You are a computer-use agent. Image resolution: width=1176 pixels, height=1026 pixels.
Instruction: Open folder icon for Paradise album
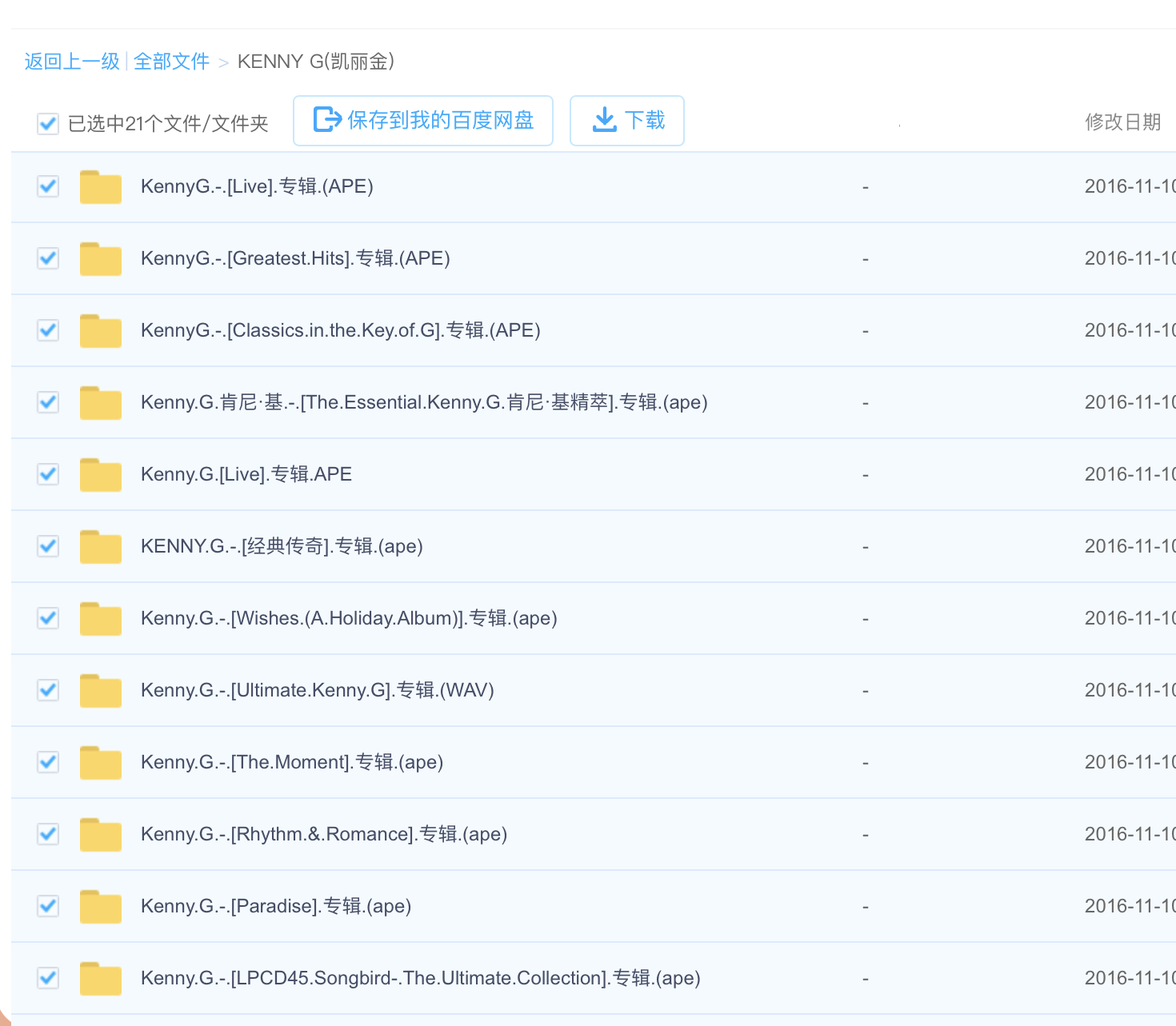coord(101,907)
